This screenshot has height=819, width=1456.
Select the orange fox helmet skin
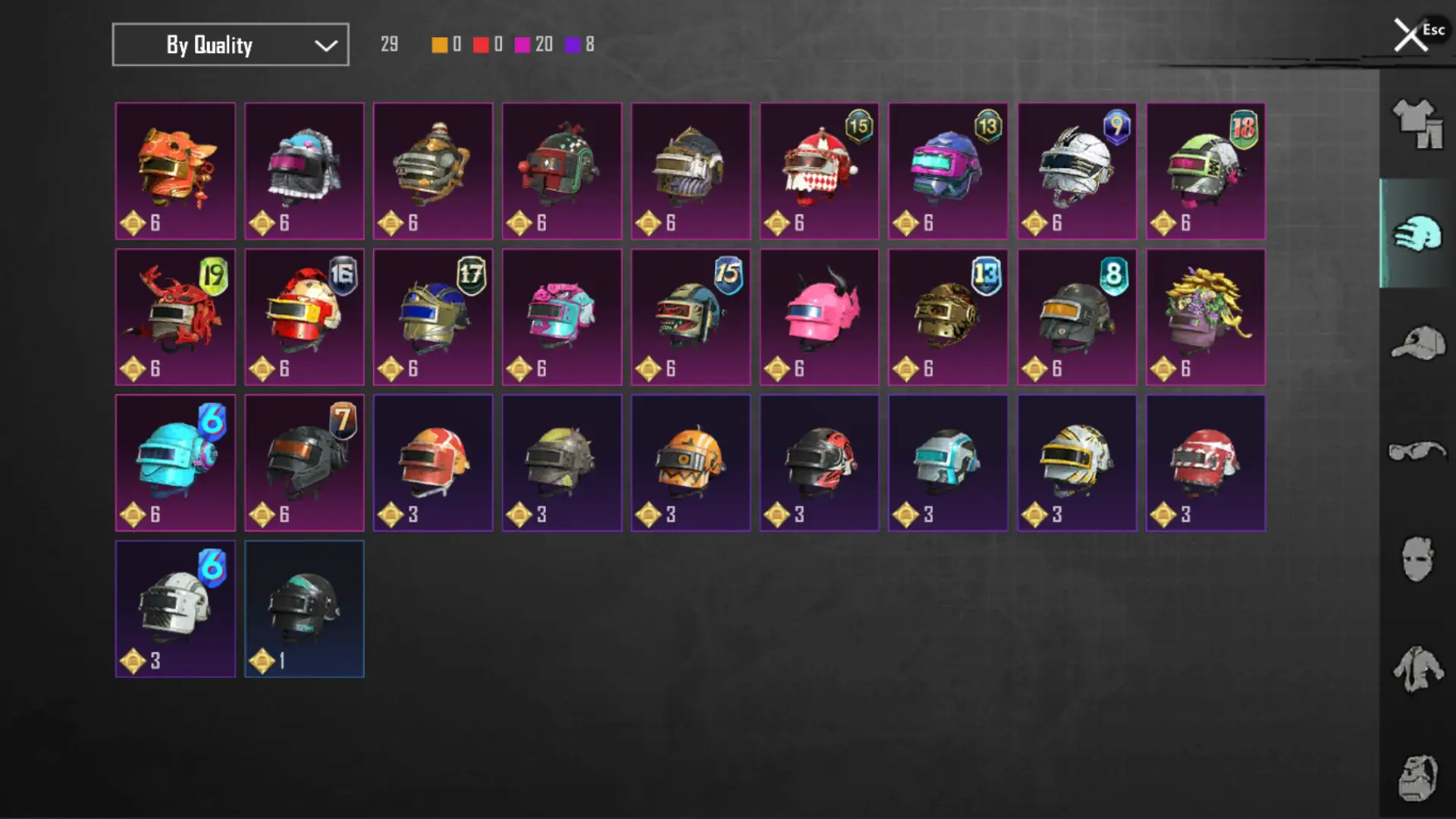coord(175,171)
